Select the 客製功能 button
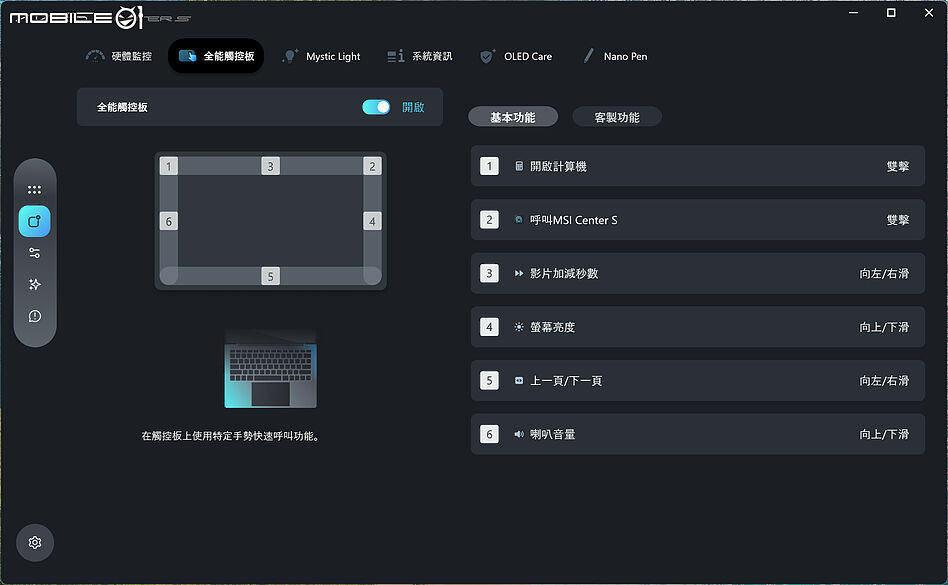 click(x=617, y=117)
